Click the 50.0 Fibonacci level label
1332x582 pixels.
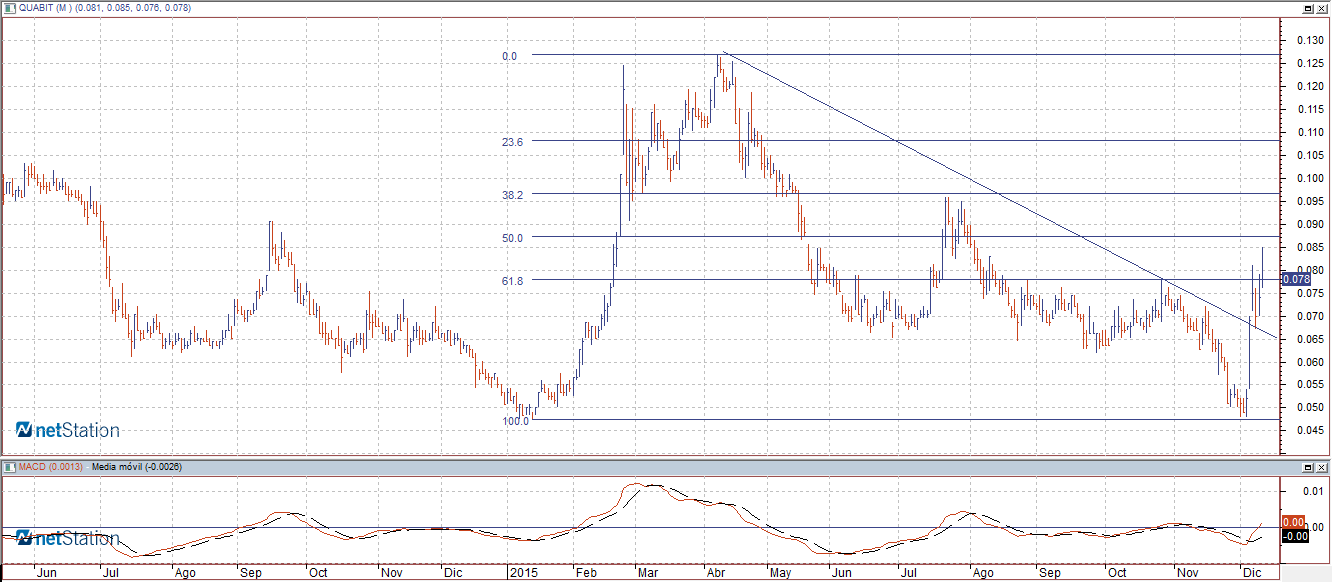512,238
